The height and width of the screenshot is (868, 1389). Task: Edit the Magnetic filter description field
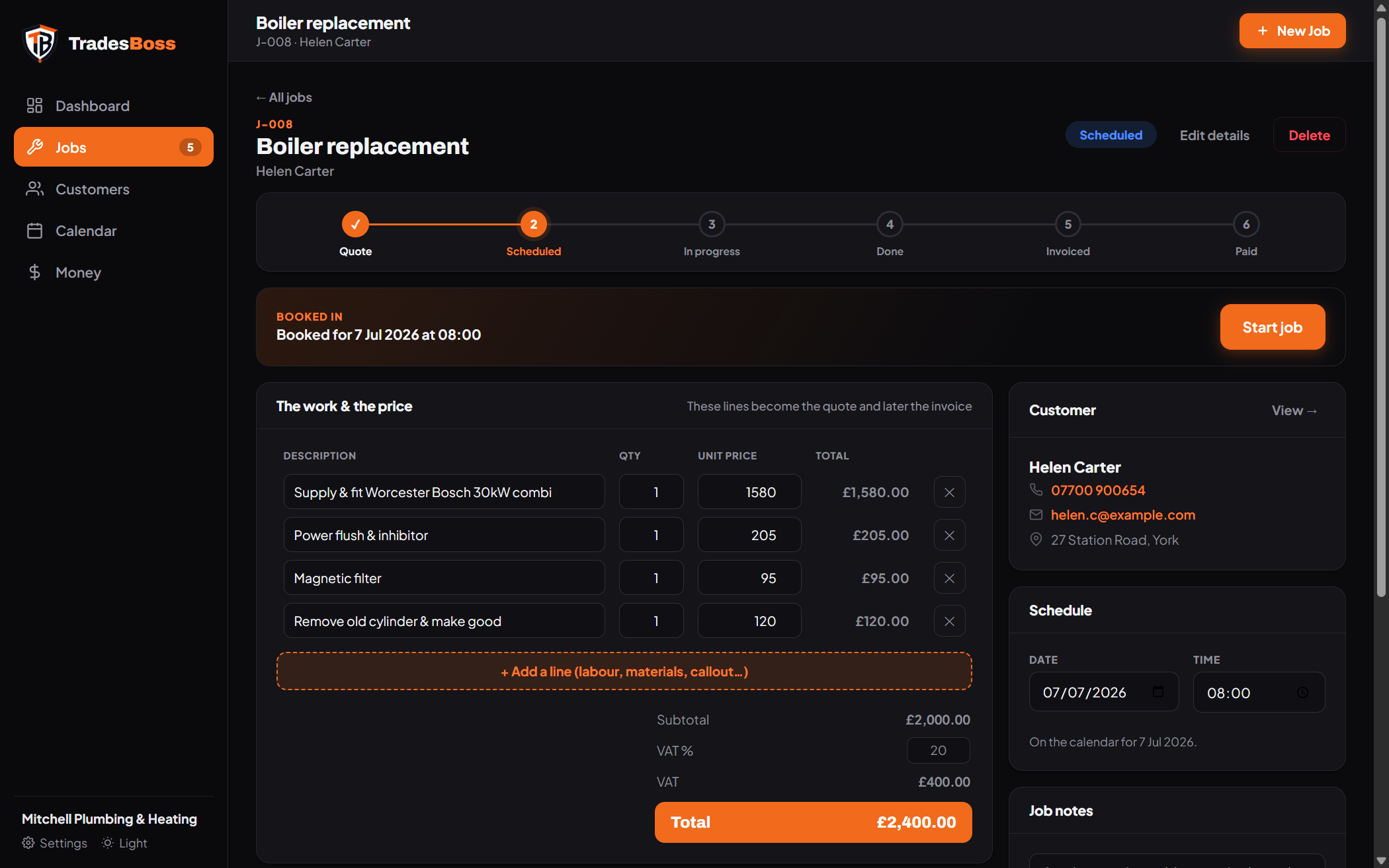point(444,578)
